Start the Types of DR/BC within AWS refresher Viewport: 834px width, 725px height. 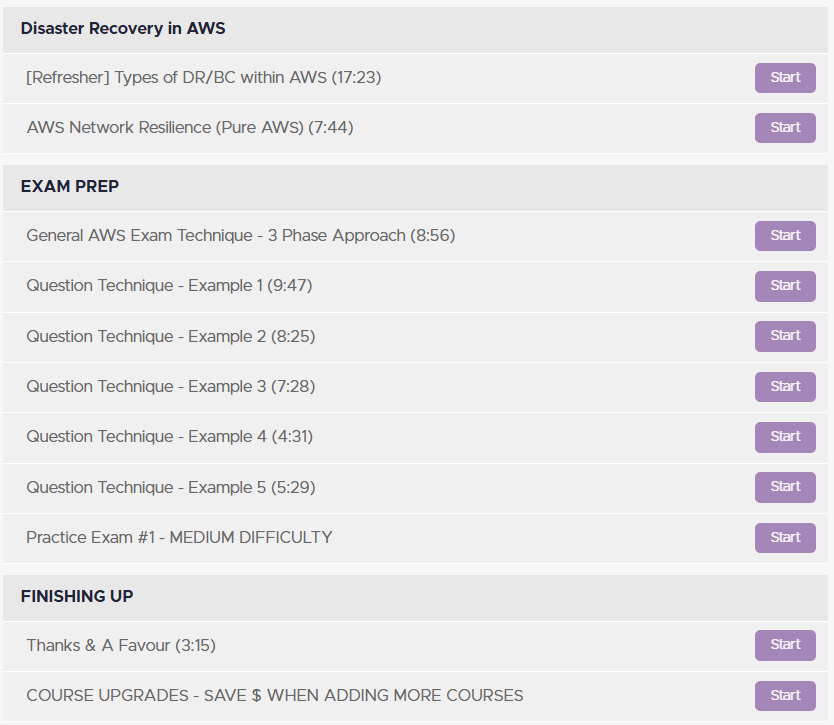tap(785, 78)
